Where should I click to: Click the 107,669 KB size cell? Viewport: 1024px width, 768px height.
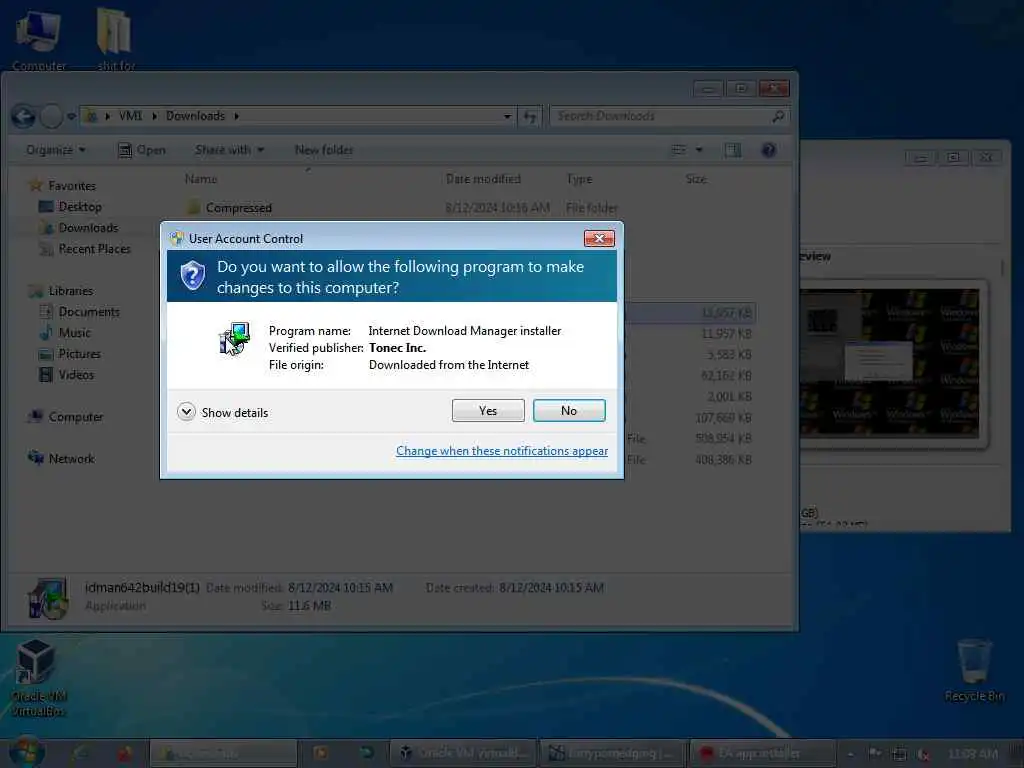(x=724, y=417)
